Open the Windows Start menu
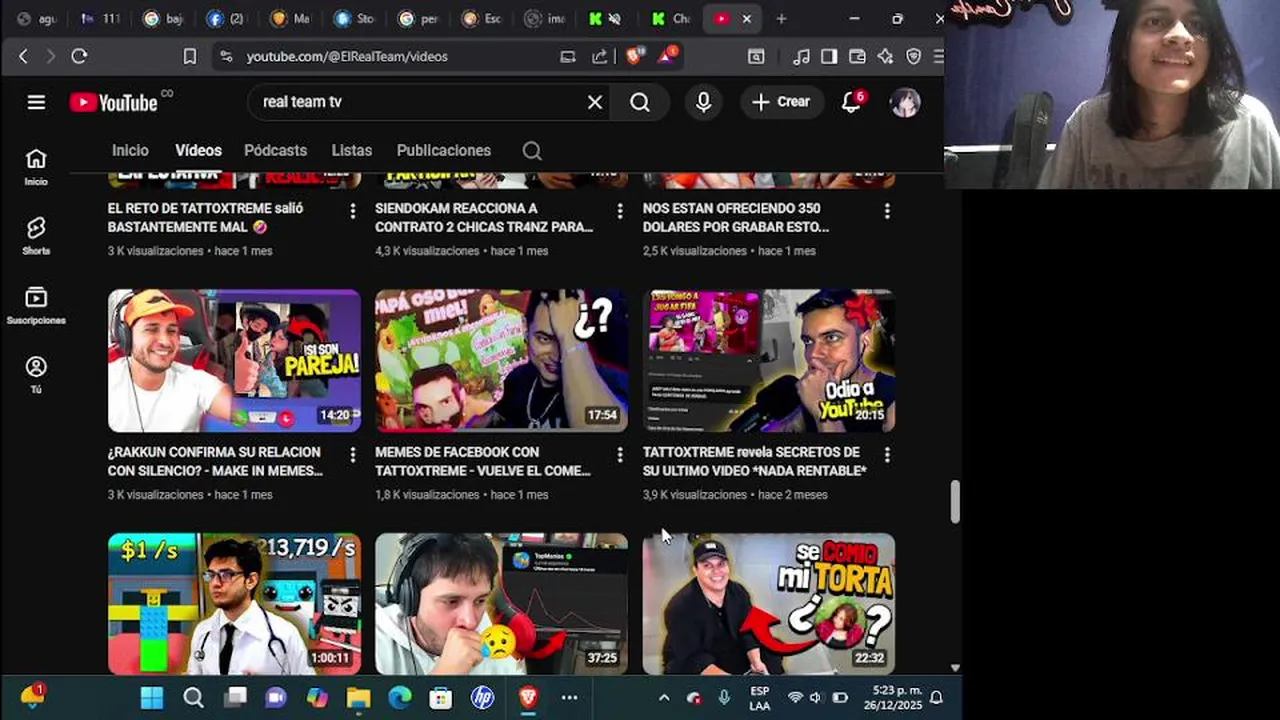The width and height of the screenshot is (1280, 720). click(x=152, y=697)
